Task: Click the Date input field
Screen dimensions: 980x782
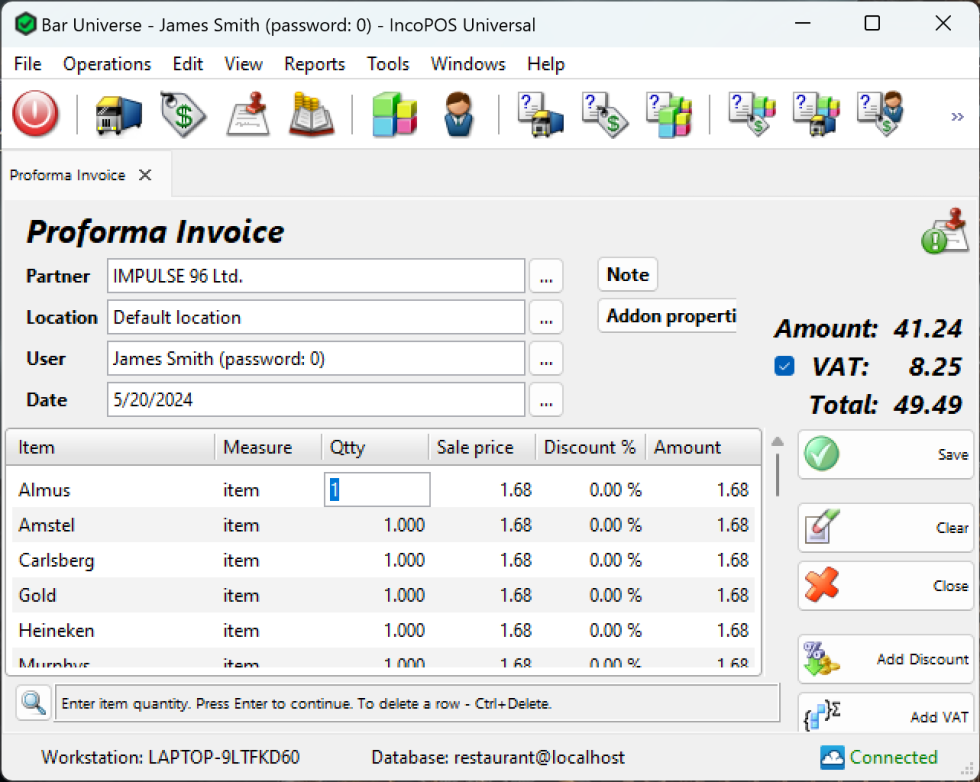Action: click(316, 400)
